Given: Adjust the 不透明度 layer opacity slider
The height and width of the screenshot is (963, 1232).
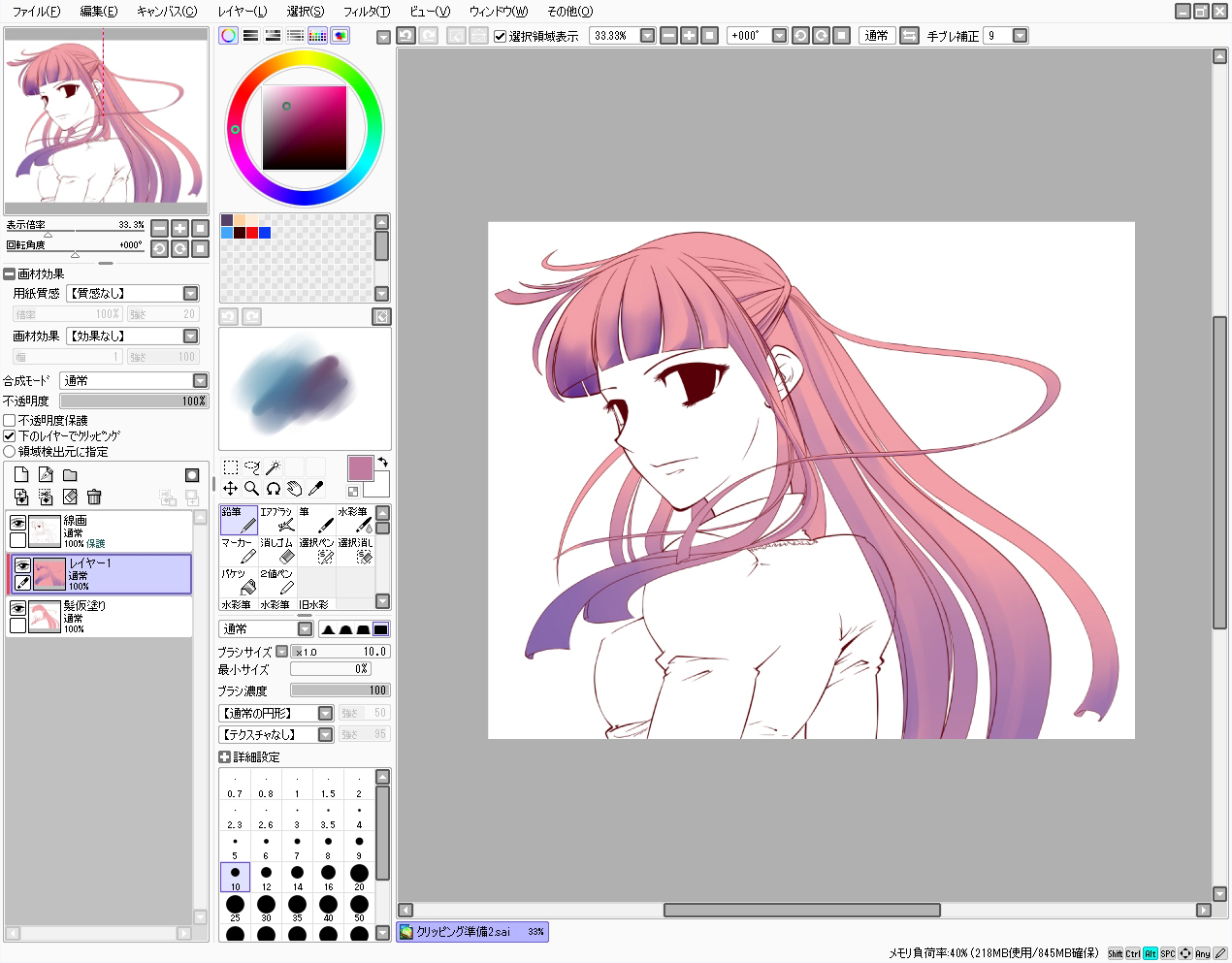Looking at the screenshot, I should pyautogui.click(x=134, y=401).
